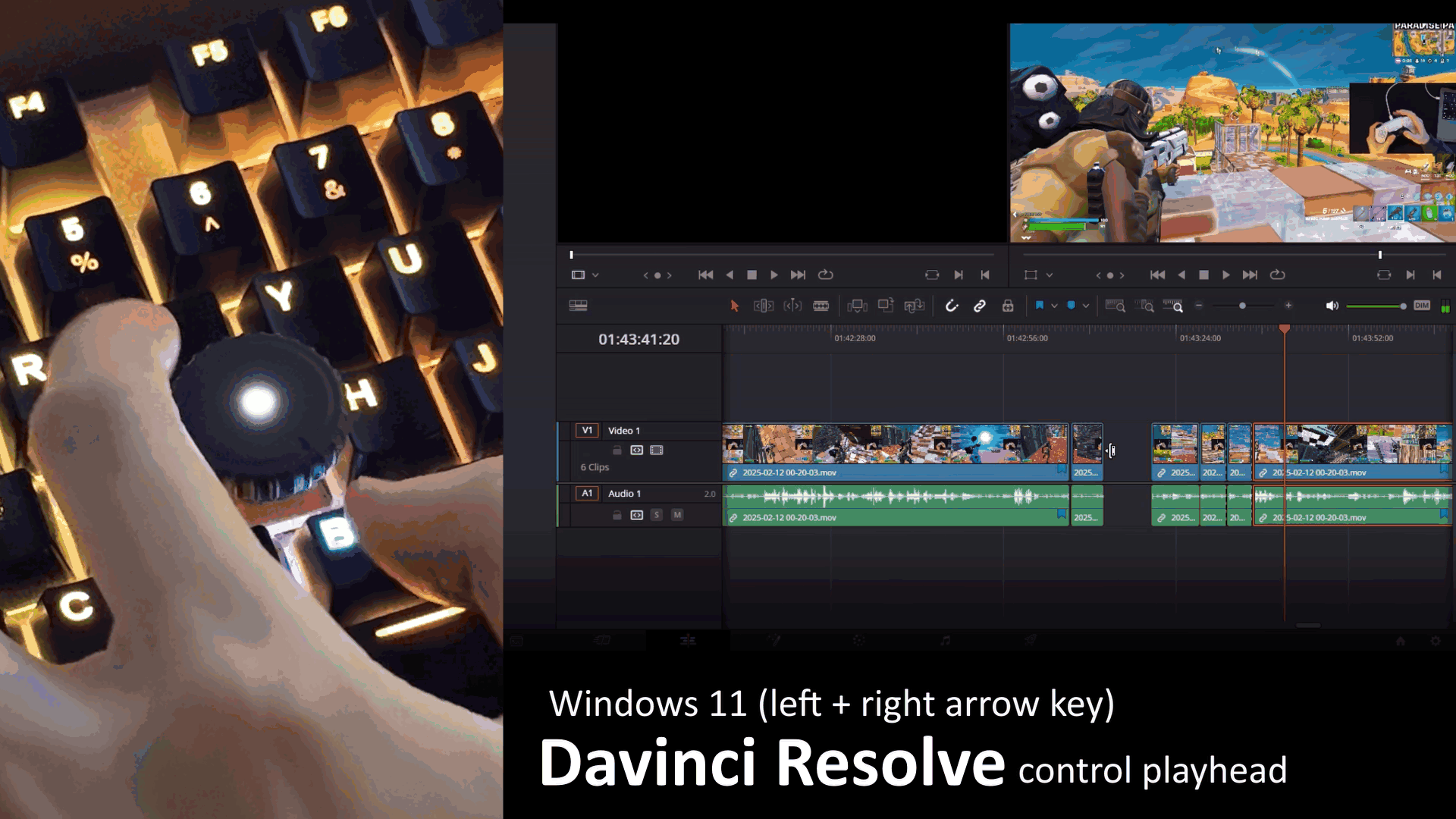This screenshot has width=1456, height=819.
Task: Toggle linked selection with the chain icon
Action: [x=980, y=306]
